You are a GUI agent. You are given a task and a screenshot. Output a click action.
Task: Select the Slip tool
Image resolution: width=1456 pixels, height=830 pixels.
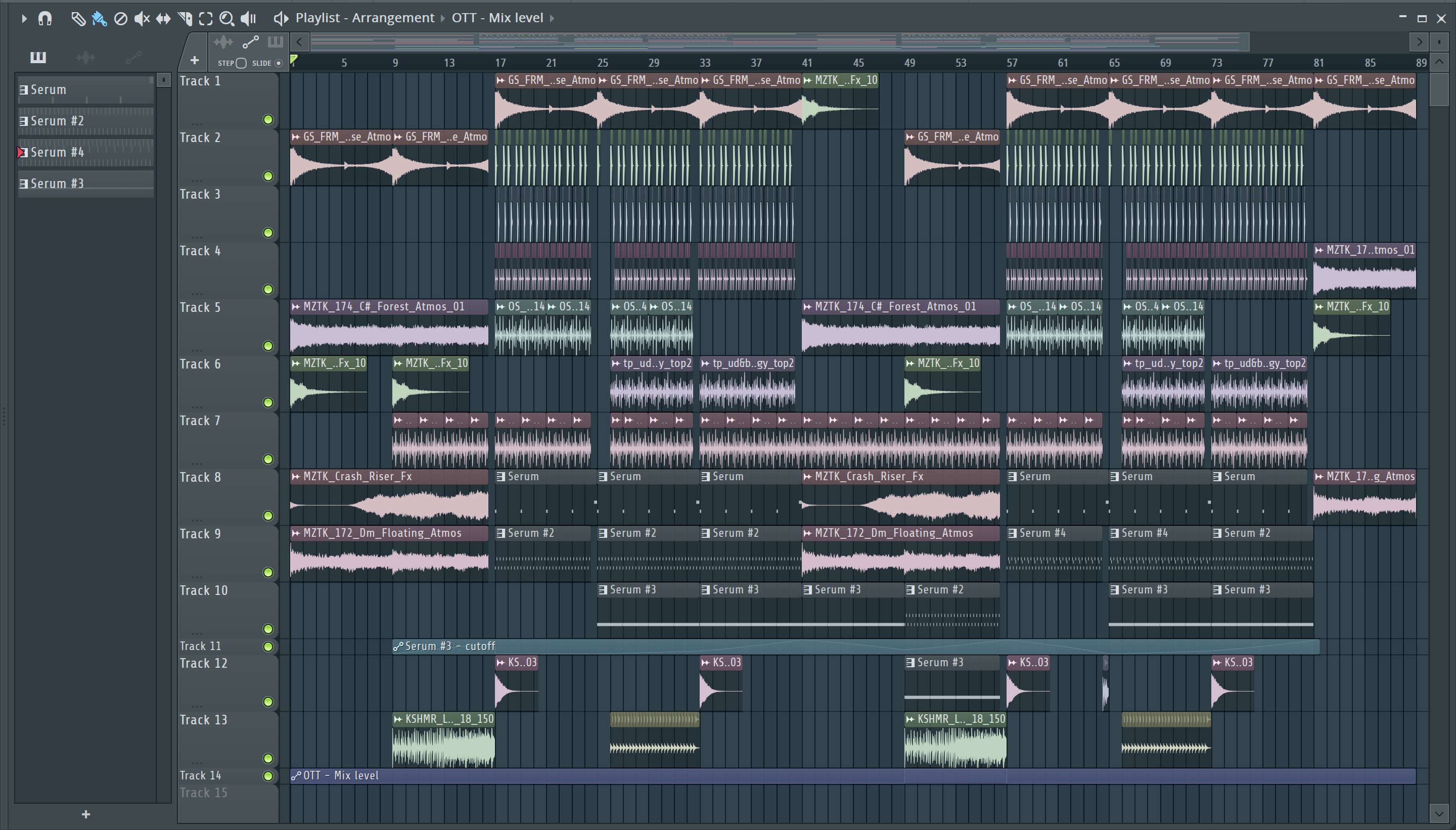point(163,19)
